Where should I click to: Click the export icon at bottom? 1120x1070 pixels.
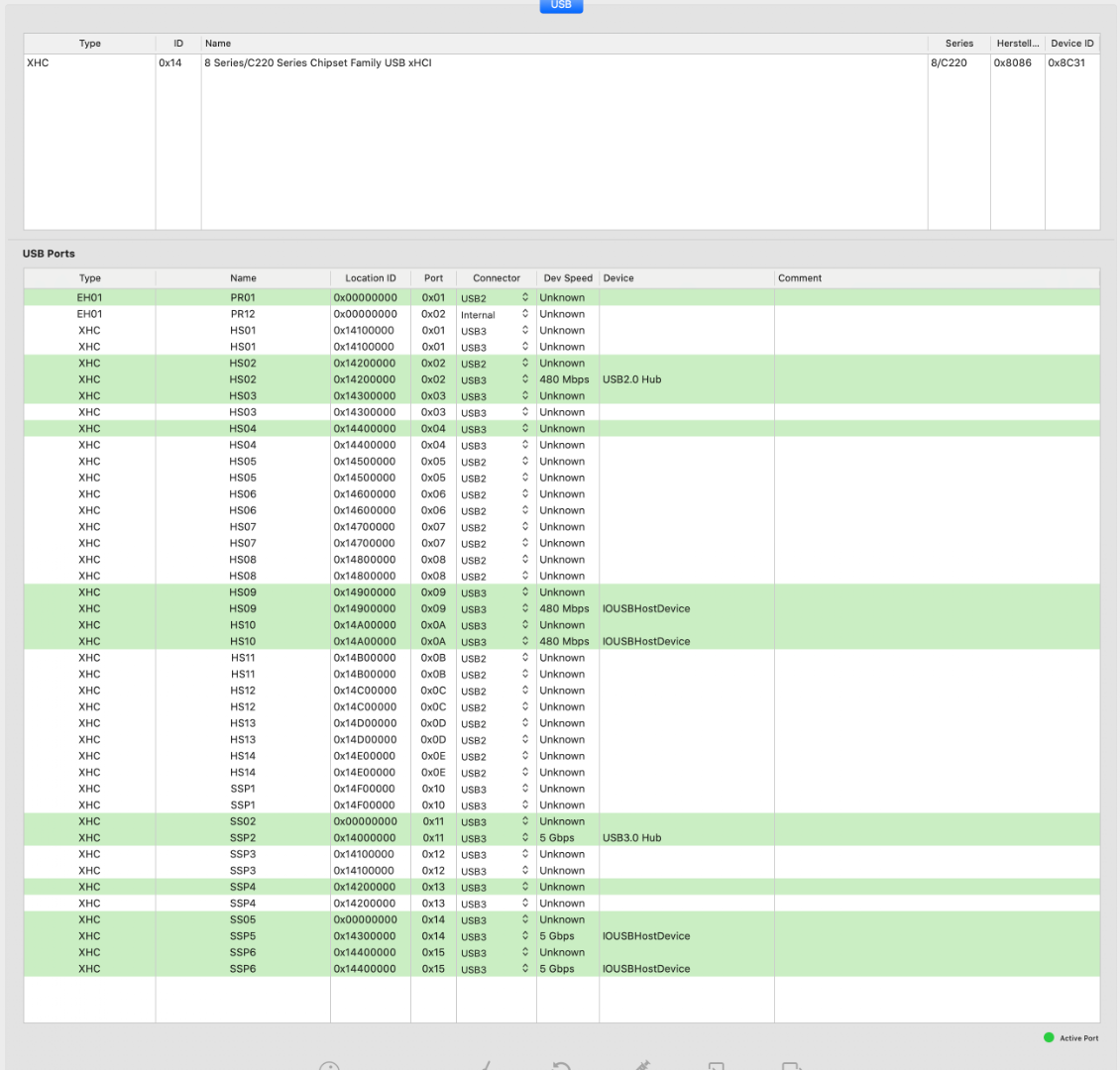click(x=791, y=1066)
